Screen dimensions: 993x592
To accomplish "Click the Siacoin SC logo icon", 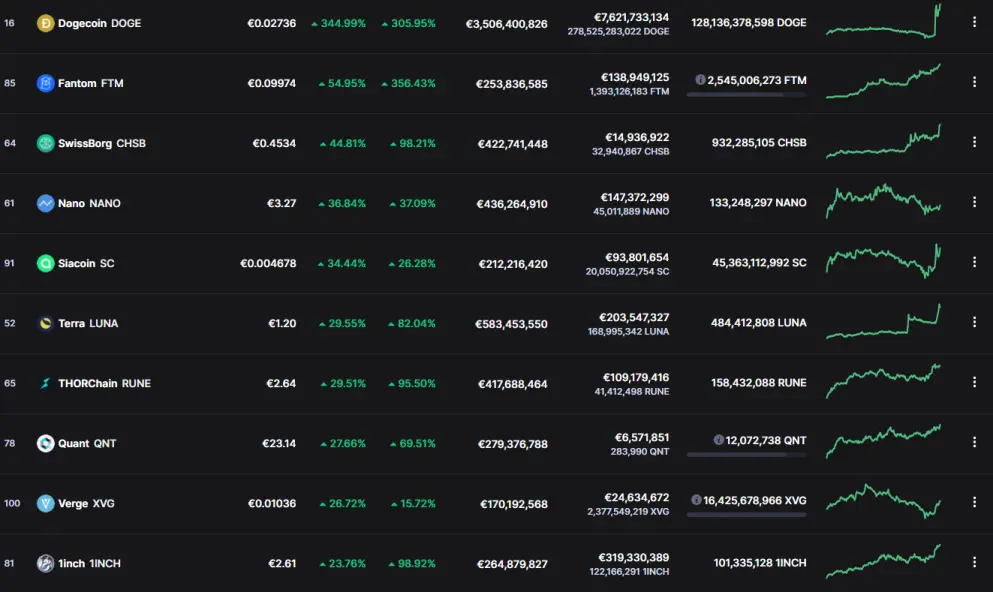I will (x=46, y=263).
